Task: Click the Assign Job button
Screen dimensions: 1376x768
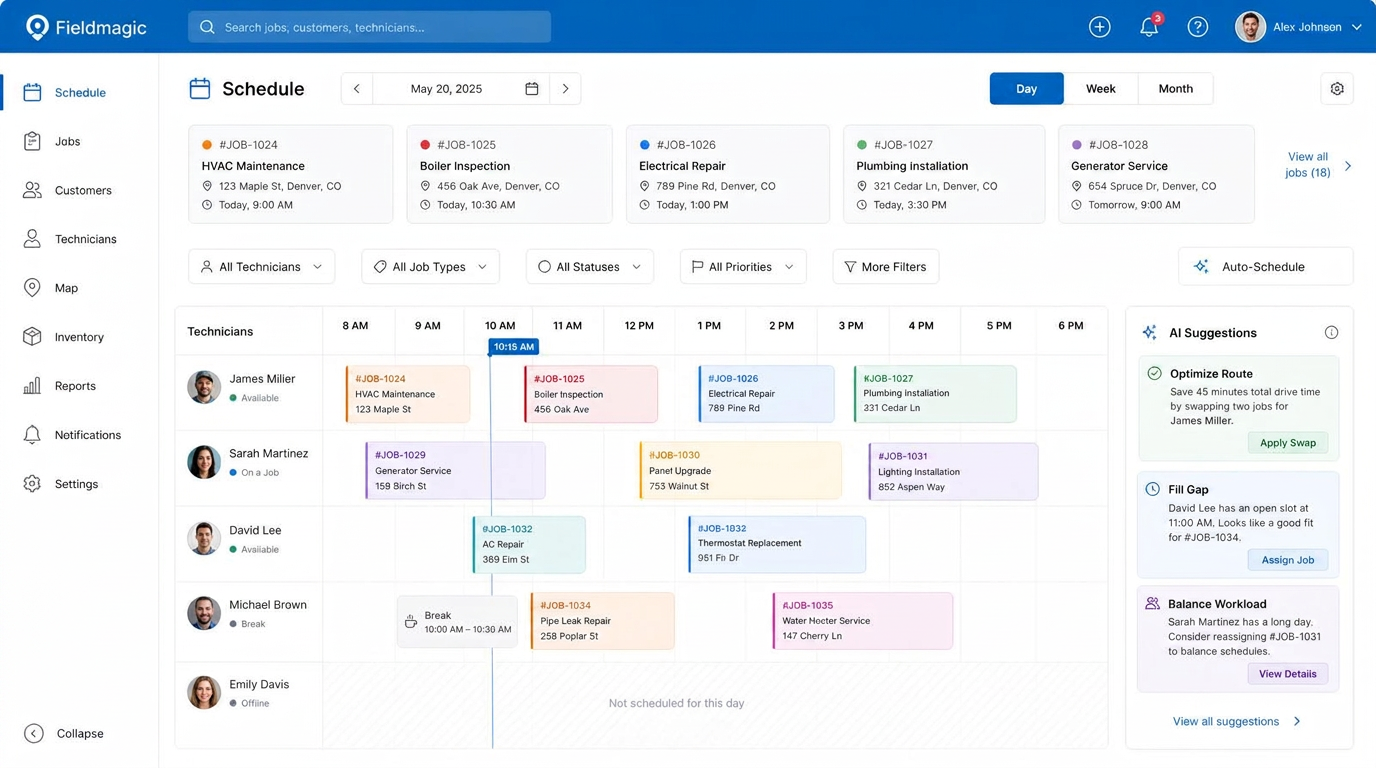Action: (1287, 560)
